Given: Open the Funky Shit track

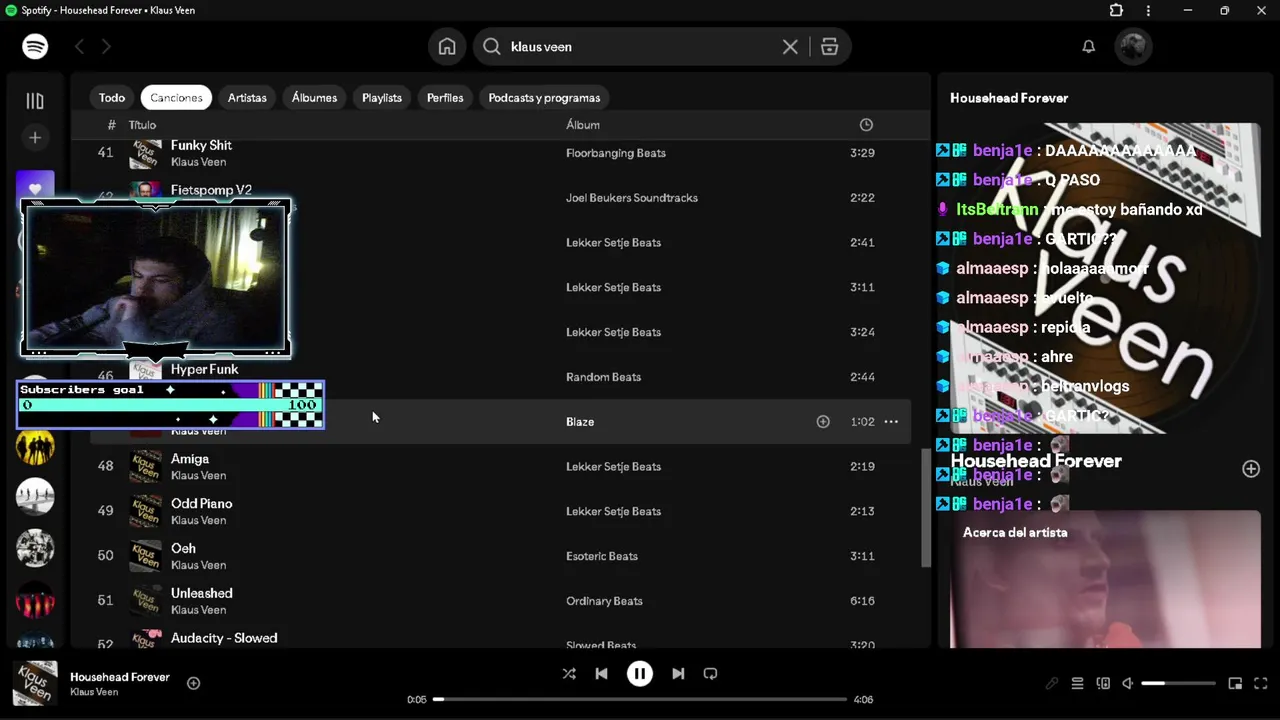Looking at the screenshot, I should point(201,145).
